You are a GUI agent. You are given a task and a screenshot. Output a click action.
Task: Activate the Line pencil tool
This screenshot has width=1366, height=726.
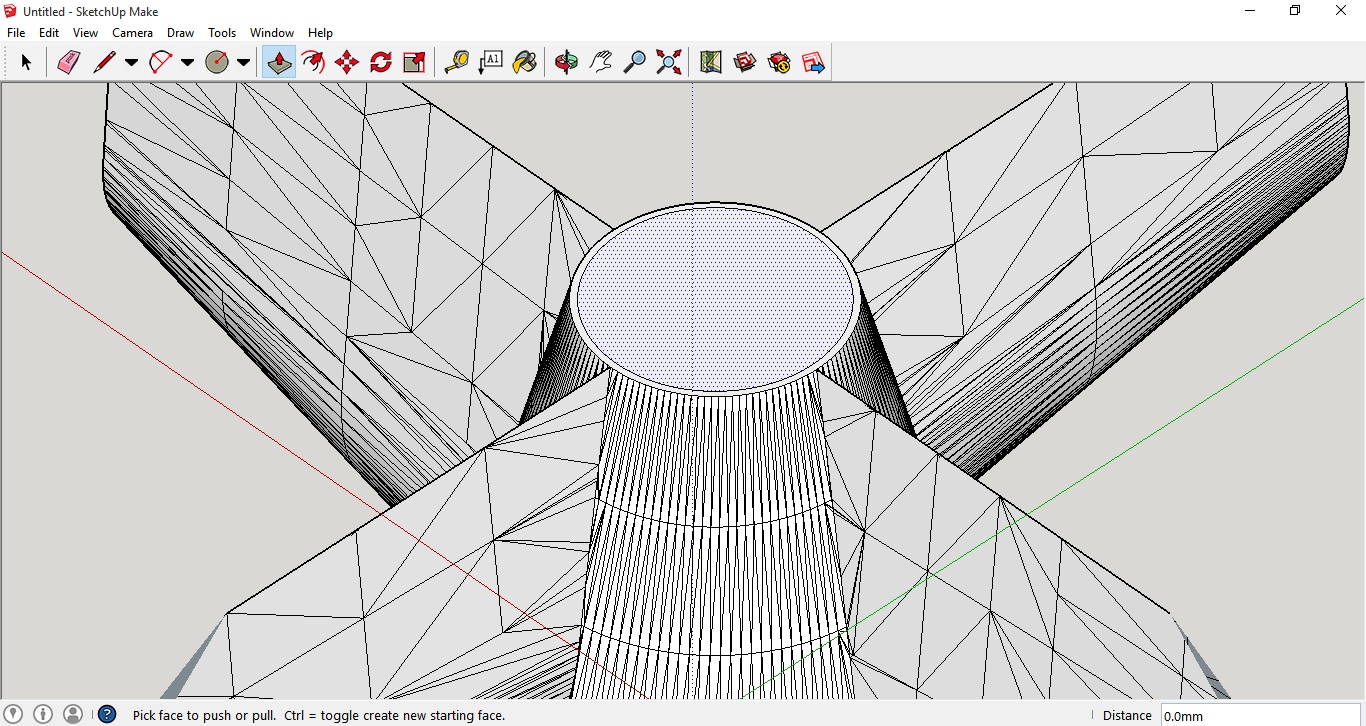[104, 62]
